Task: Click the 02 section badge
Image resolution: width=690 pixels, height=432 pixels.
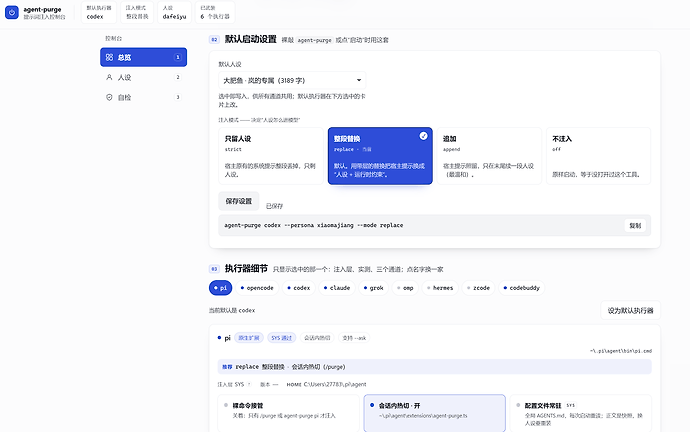Action: [x=214, y=40]
